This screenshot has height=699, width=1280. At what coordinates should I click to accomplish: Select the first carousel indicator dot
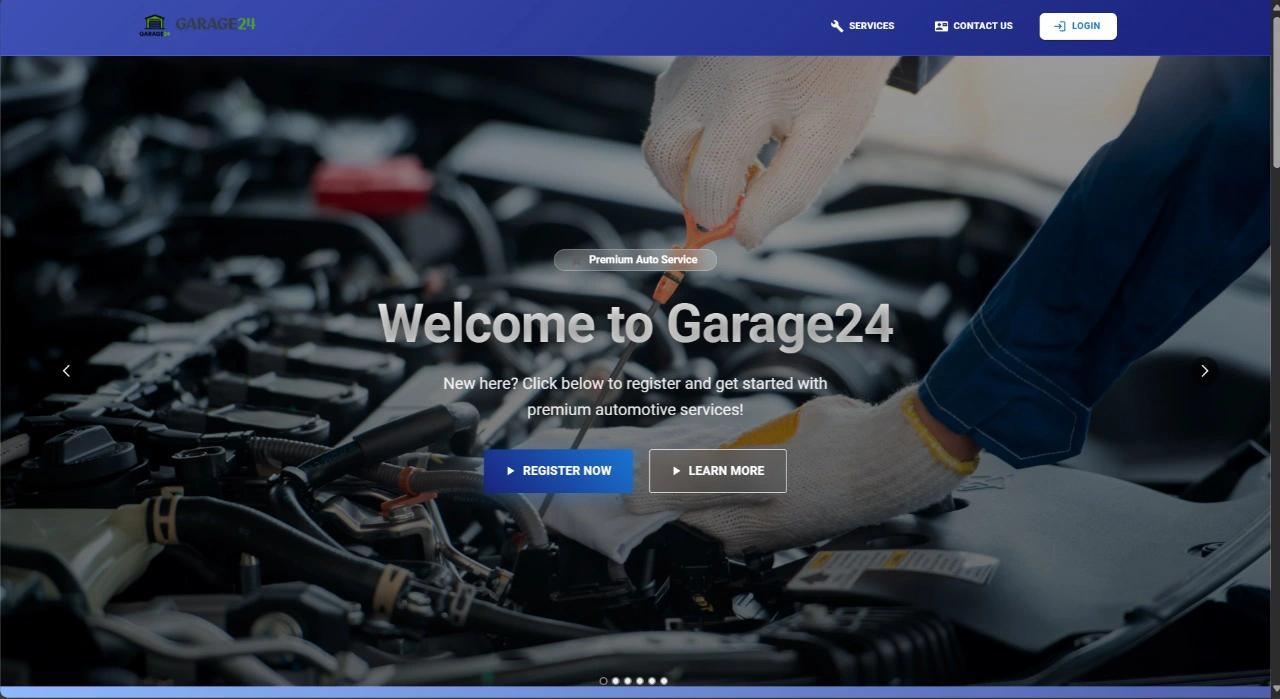click(603, 681)
